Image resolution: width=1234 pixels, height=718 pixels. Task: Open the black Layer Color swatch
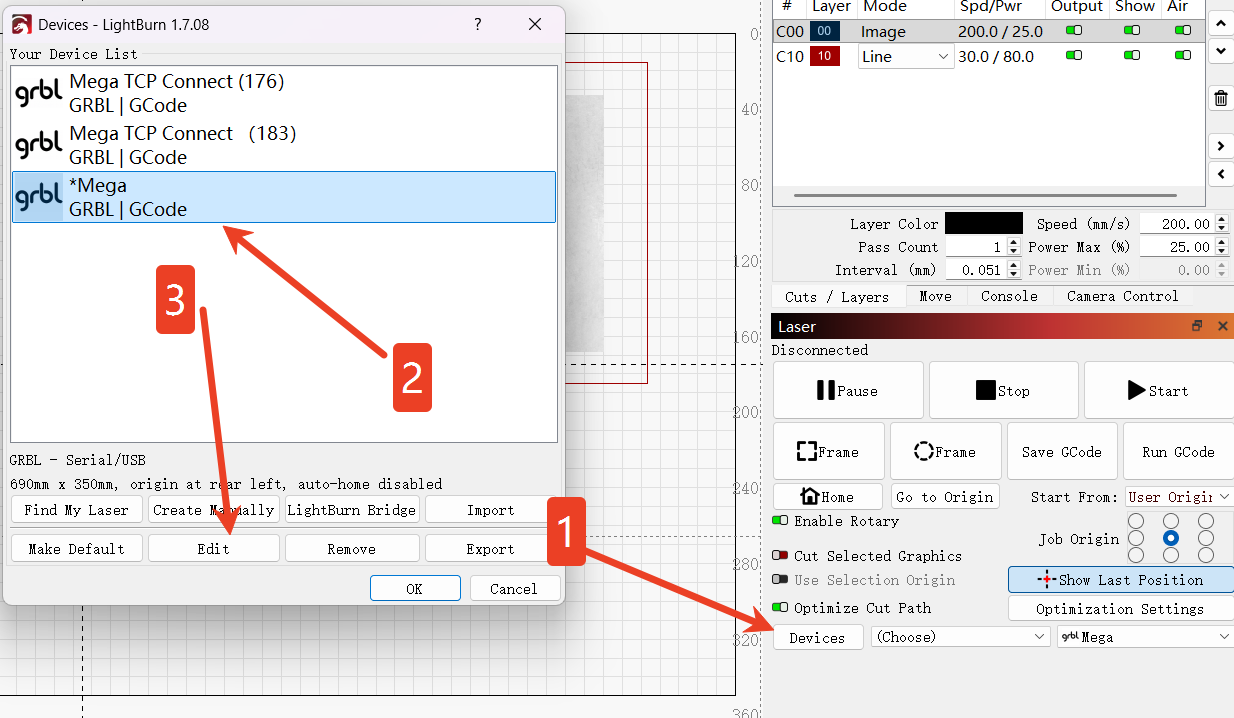click(983, 224)
